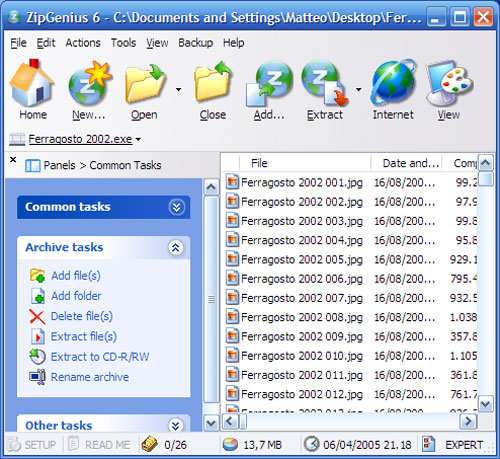This screenshot has width=500, height=459.
Task: Select Ferragosto 2002 003.jpg
Action: [x=302, y=221]
